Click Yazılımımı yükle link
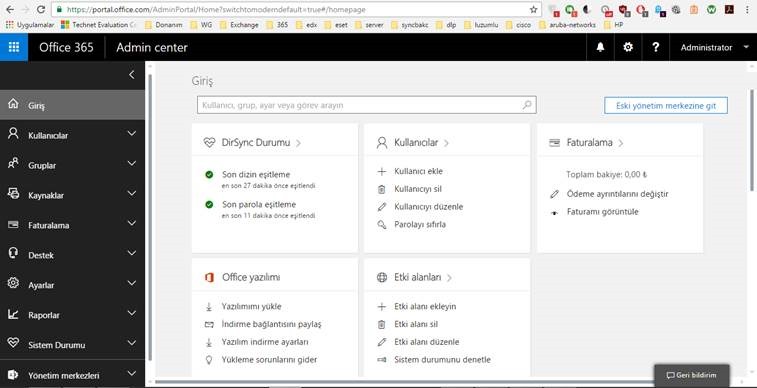 click(x=251, y=306)
